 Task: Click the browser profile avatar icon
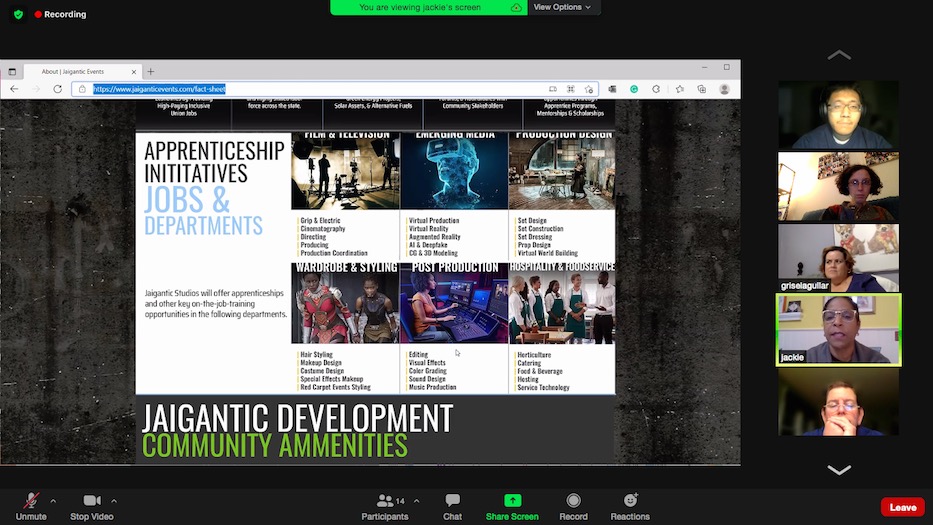click(x=724, y=89)
